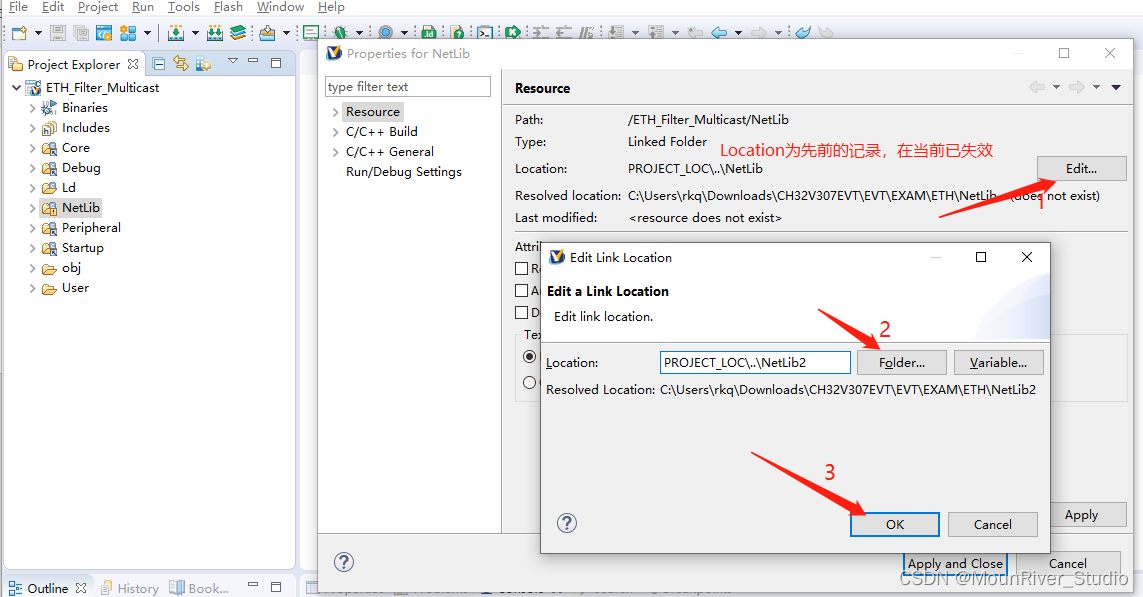The height and width of the screenshot is (597, 1143).
Task: Click the Build All toolbar icon
Action: pos(215,33)
